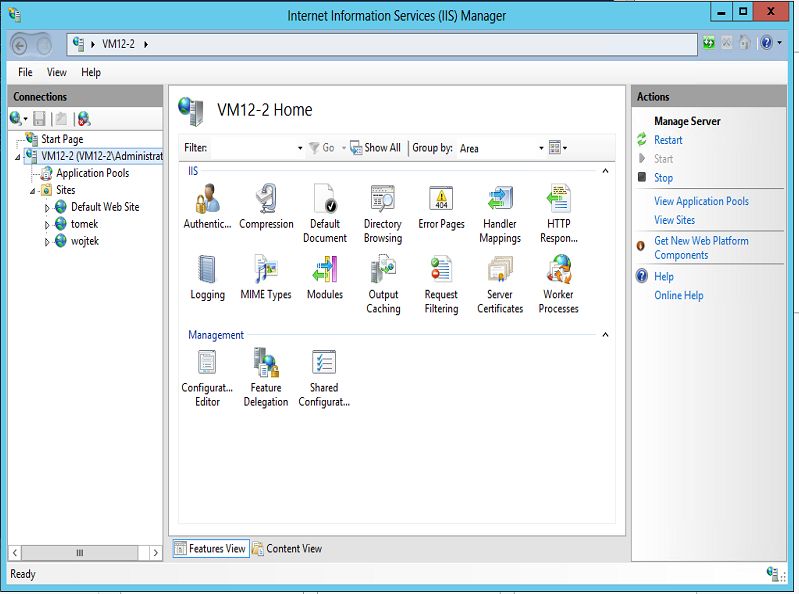The width and height of the screenshot is (799, 594).
Task: Click the back navigation arrow
Action: [x=19, y=46]
